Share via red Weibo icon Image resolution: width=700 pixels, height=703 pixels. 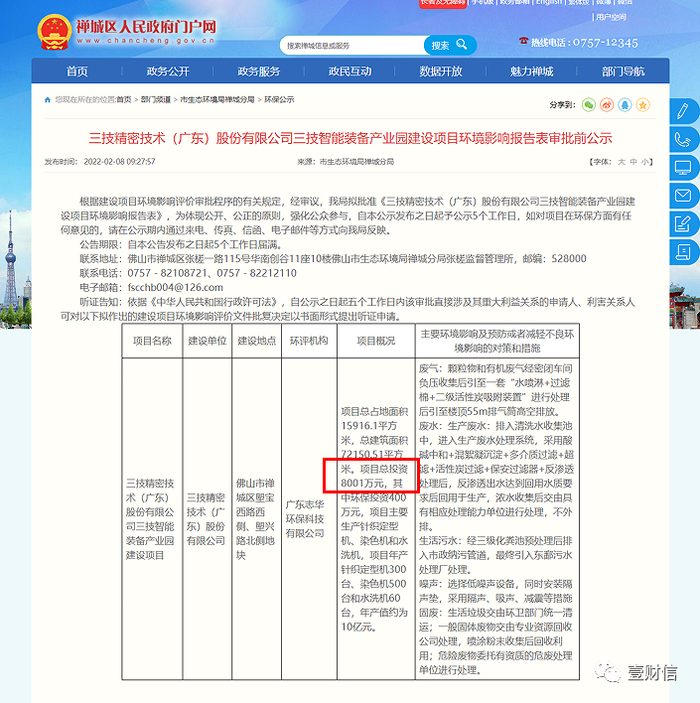click(607, 105)
